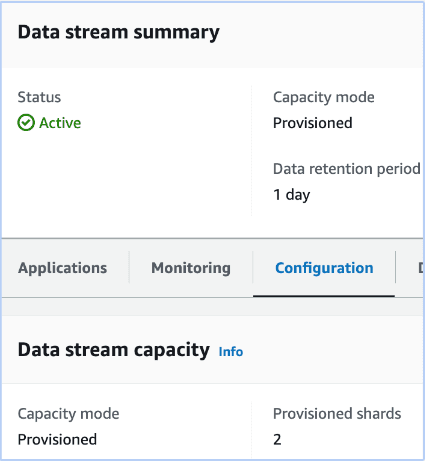
Task: Click the Data stream summary heading
Action: point(119,32)
